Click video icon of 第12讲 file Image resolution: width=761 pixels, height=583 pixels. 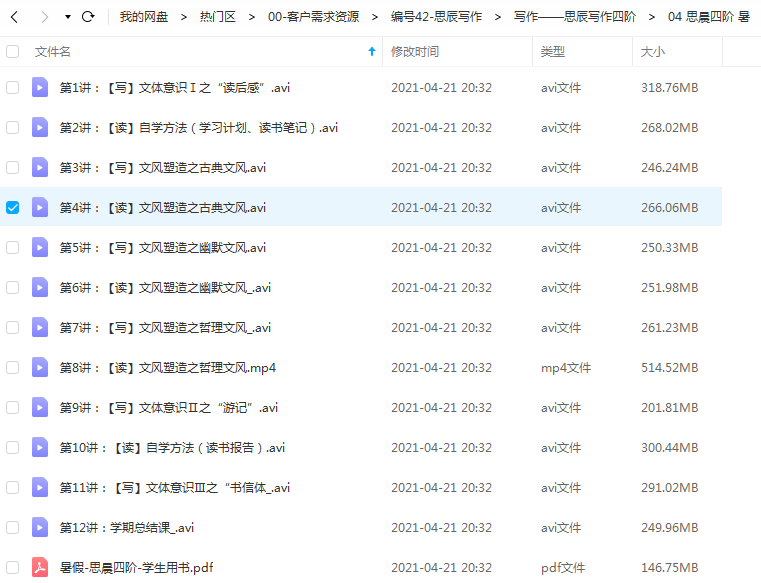(x=40, y=527)
